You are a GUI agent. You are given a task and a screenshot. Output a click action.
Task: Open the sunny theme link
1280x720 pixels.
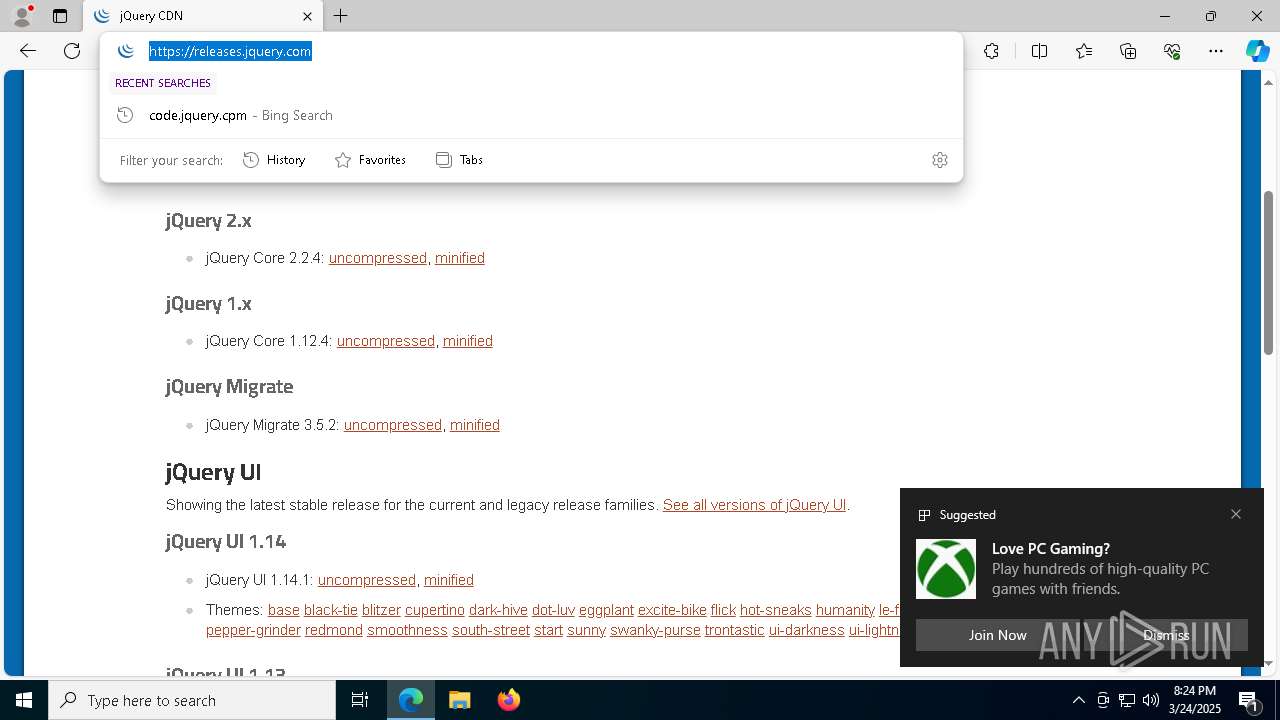click(586, 630)
